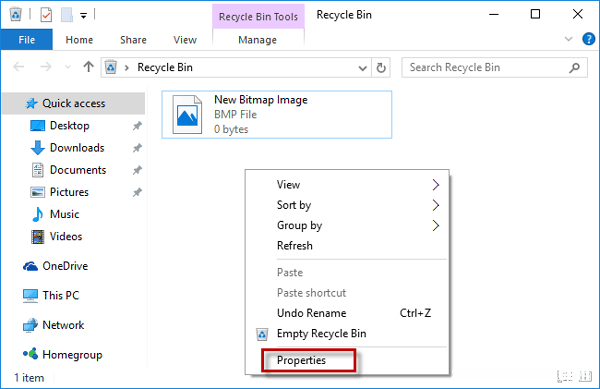Choose Empty Recycle Bin from context menu

click(x=347, y=334)
